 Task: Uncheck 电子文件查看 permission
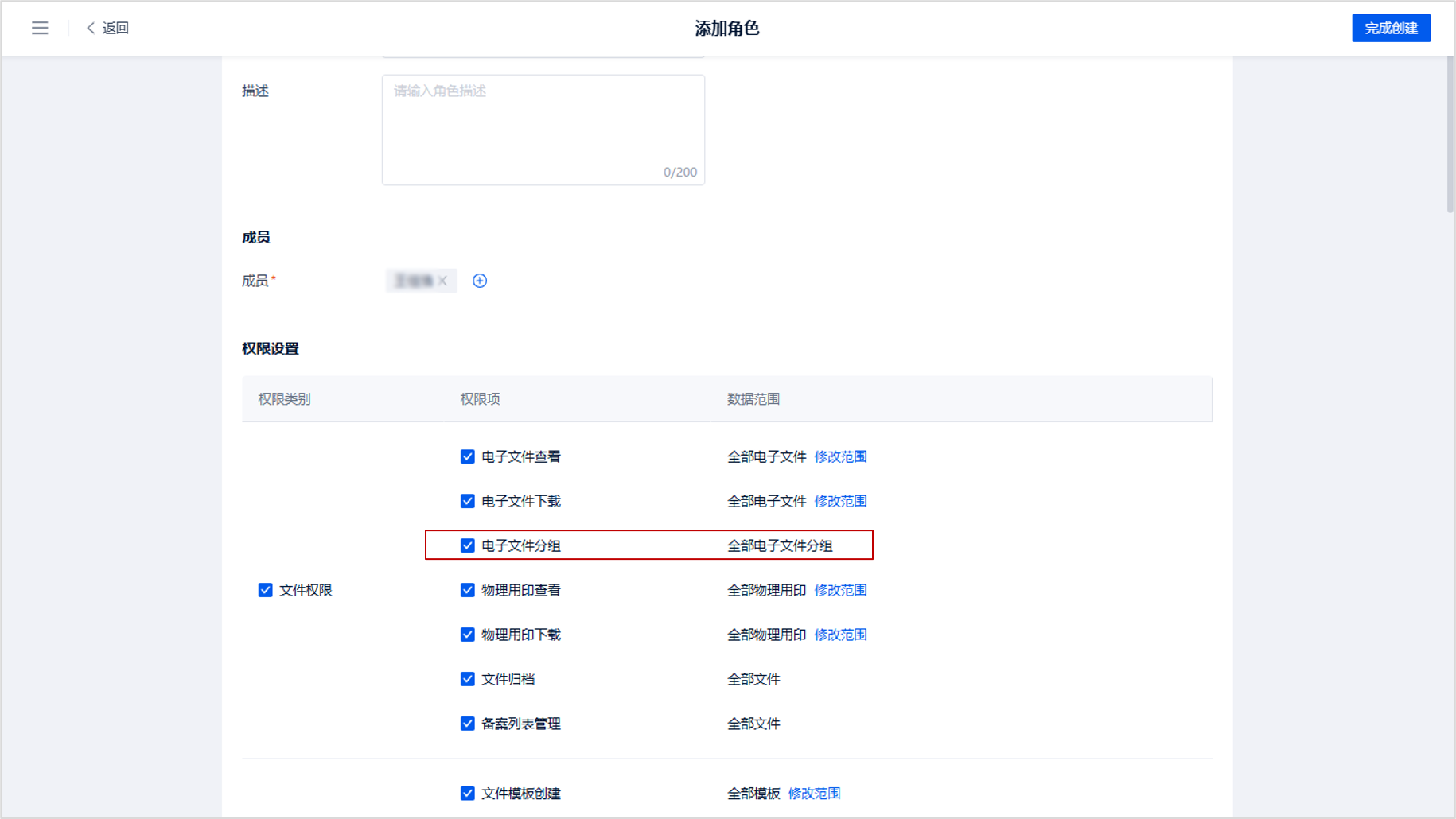468,456
